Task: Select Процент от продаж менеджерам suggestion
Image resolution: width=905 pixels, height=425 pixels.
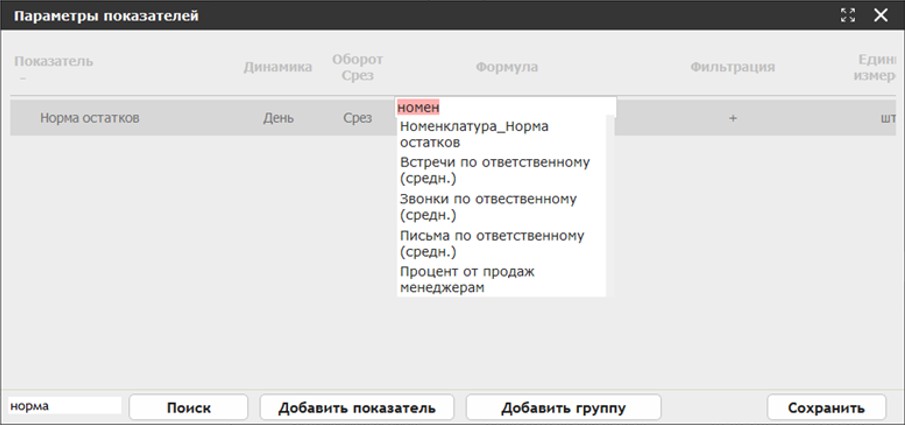Action: pyautogui.click(x=501, y=279)
